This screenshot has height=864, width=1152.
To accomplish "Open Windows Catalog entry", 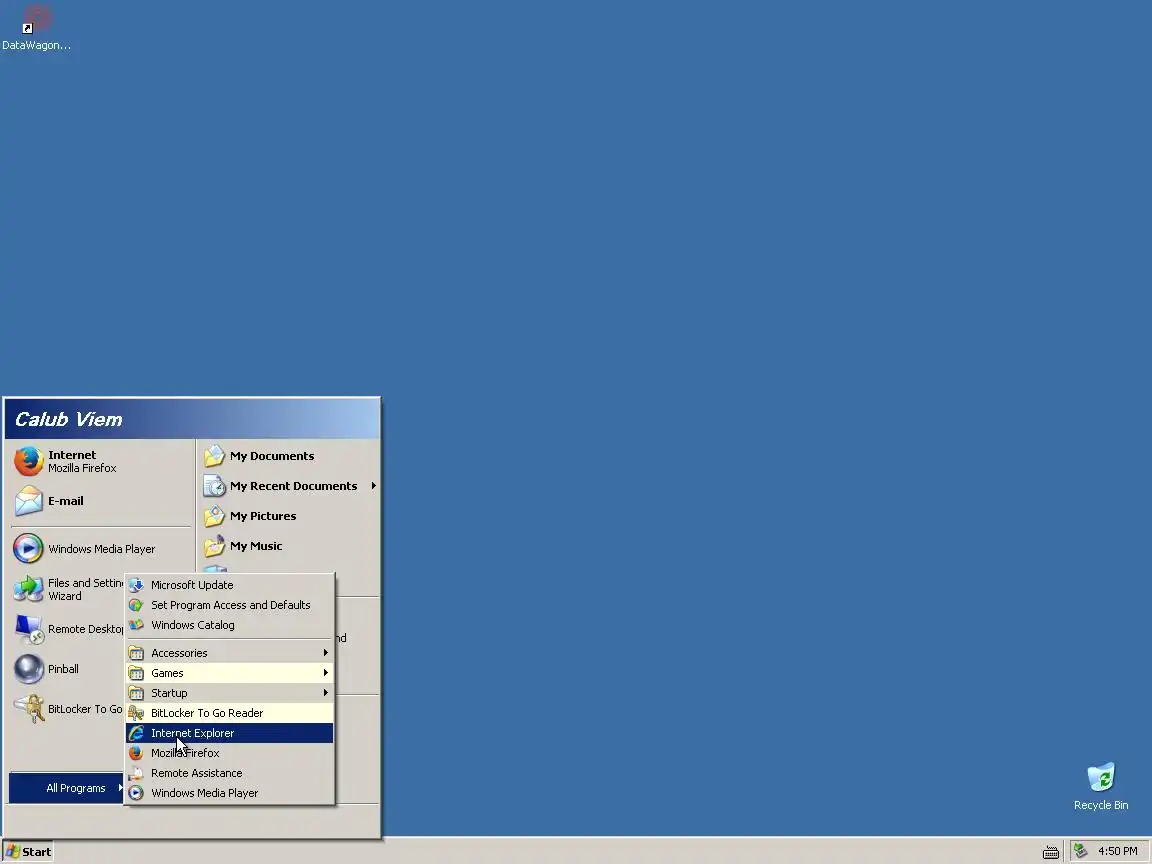I will click(229, 625).
